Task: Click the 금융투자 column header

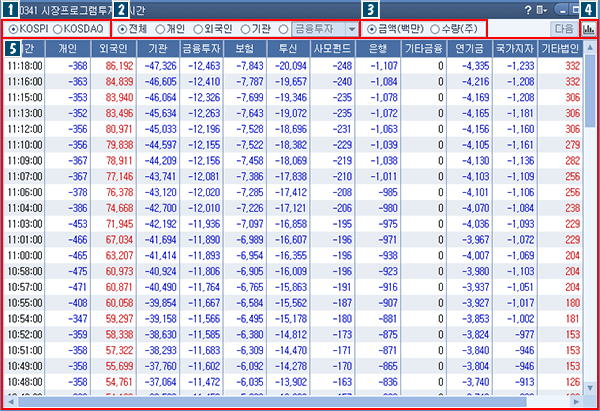Action: tap(201, 48)
